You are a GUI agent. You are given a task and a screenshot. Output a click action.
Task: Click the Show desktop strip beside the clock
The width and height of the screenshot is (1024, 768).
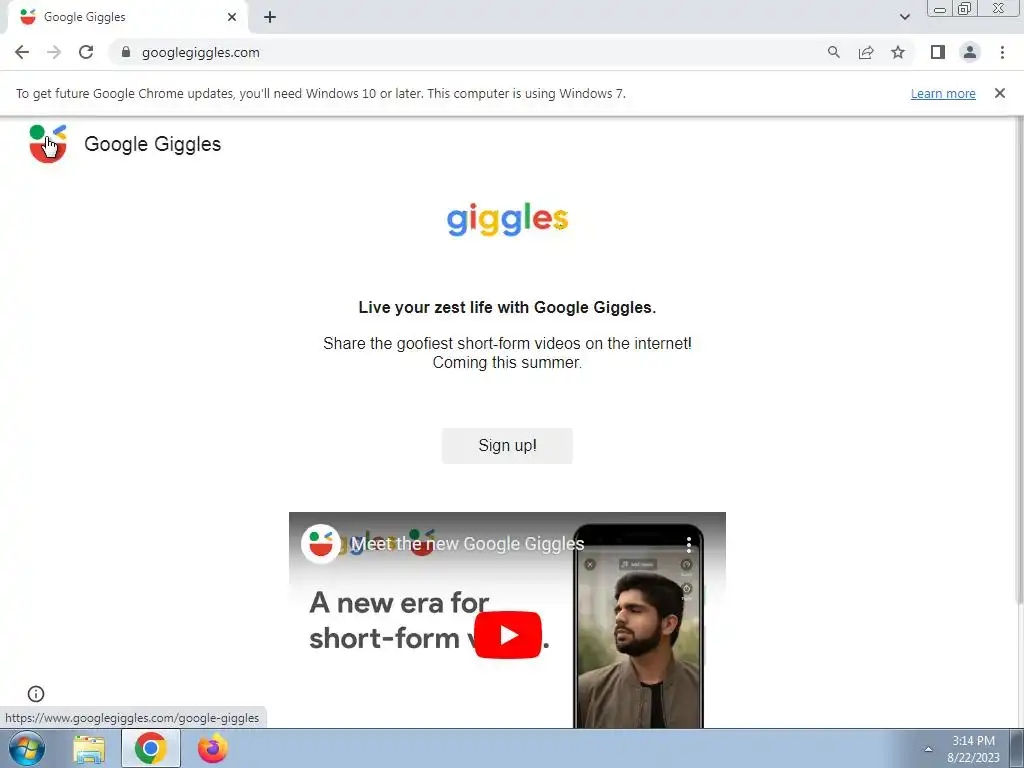click(1017, 748)
